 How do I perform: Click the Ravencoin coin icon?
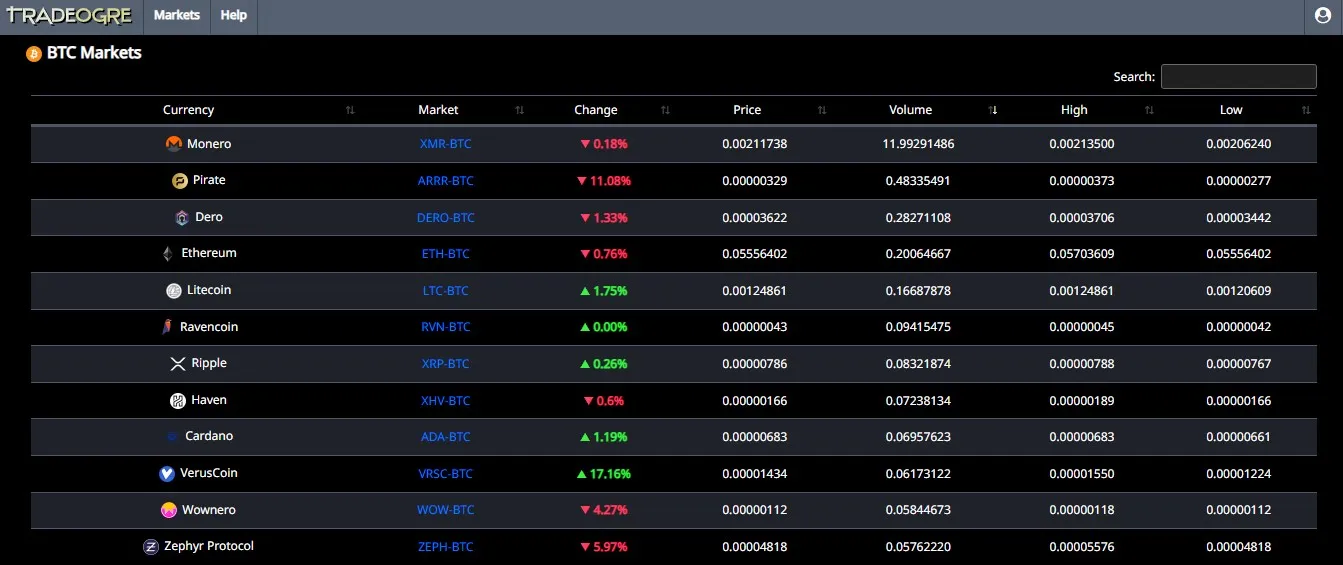[x=167, y=327]
